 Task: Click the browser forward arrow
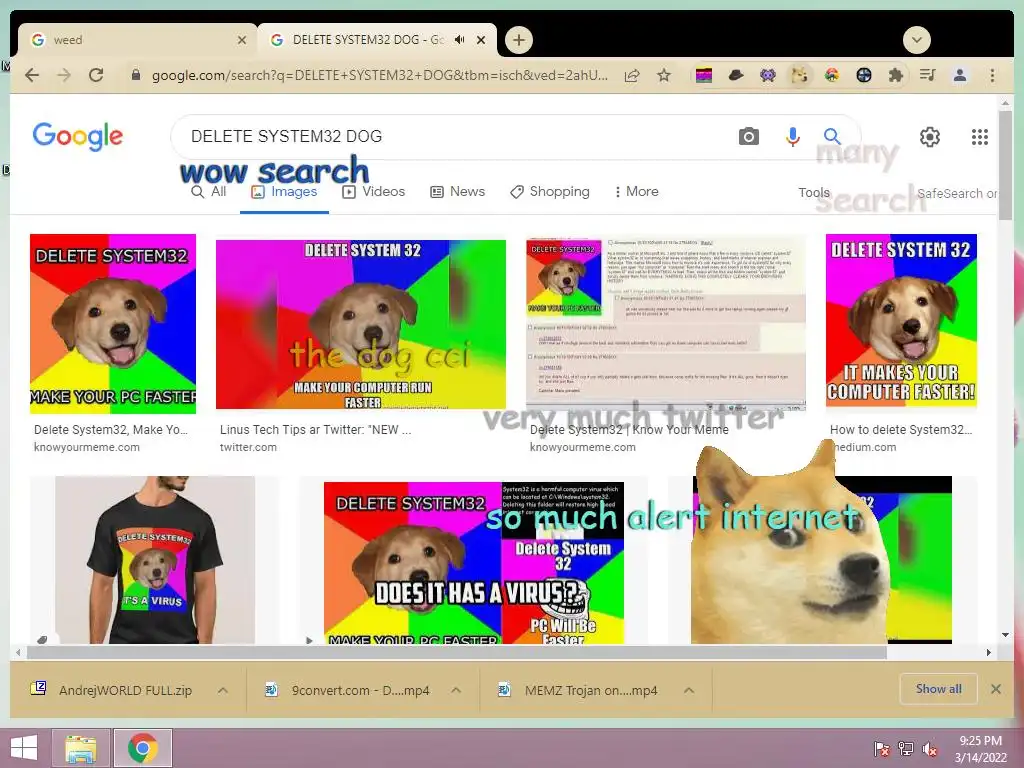[64, 75]
